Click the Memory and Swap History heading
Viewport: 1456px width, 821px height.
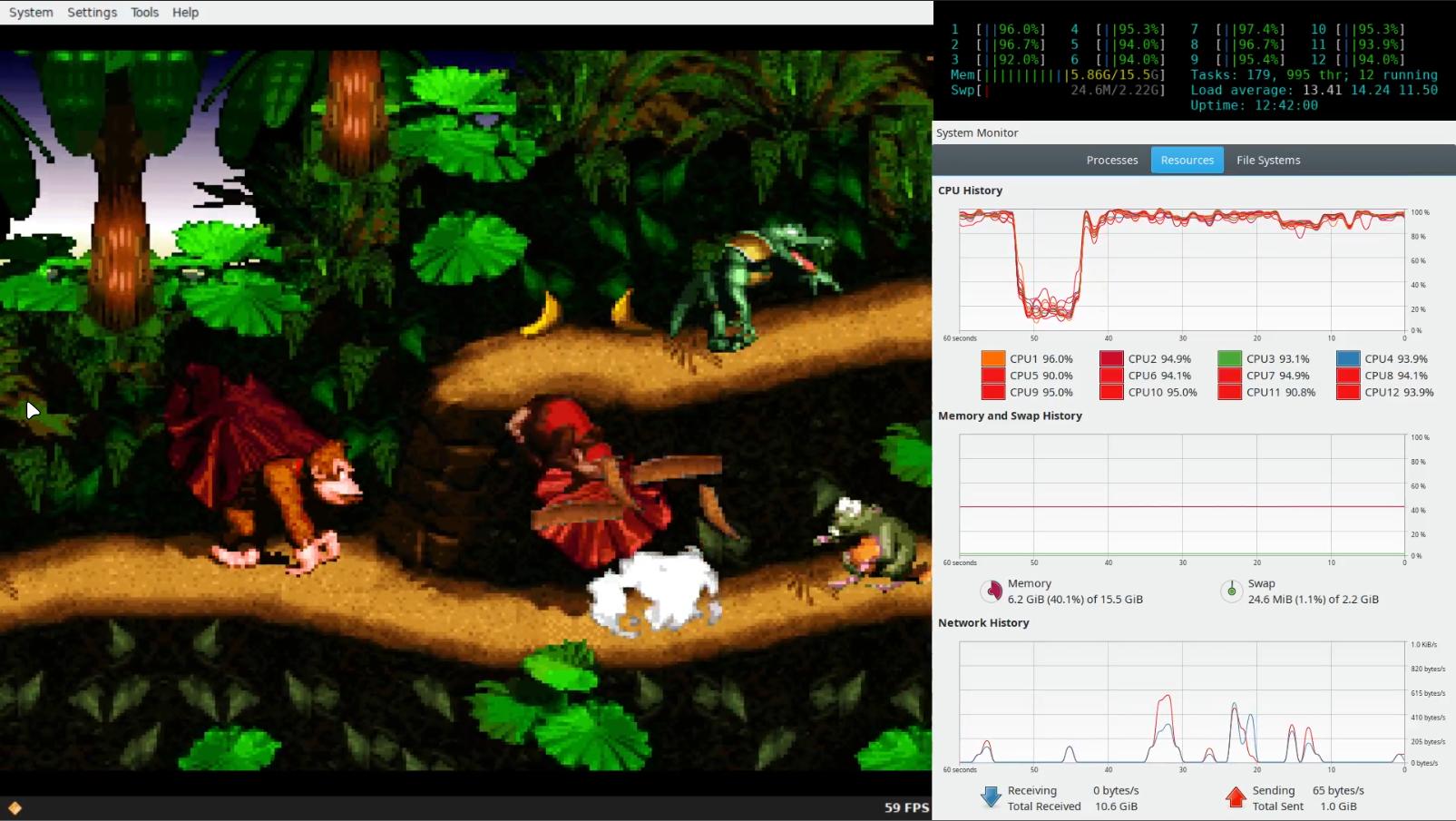1010,415
